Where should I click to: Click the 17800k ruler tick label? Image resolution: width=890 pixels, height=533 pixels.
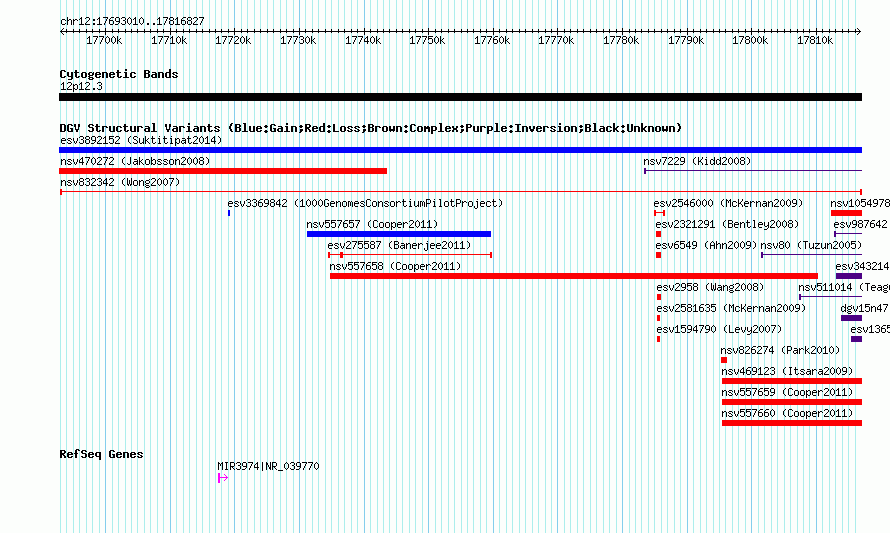click(x=750, y=40)
